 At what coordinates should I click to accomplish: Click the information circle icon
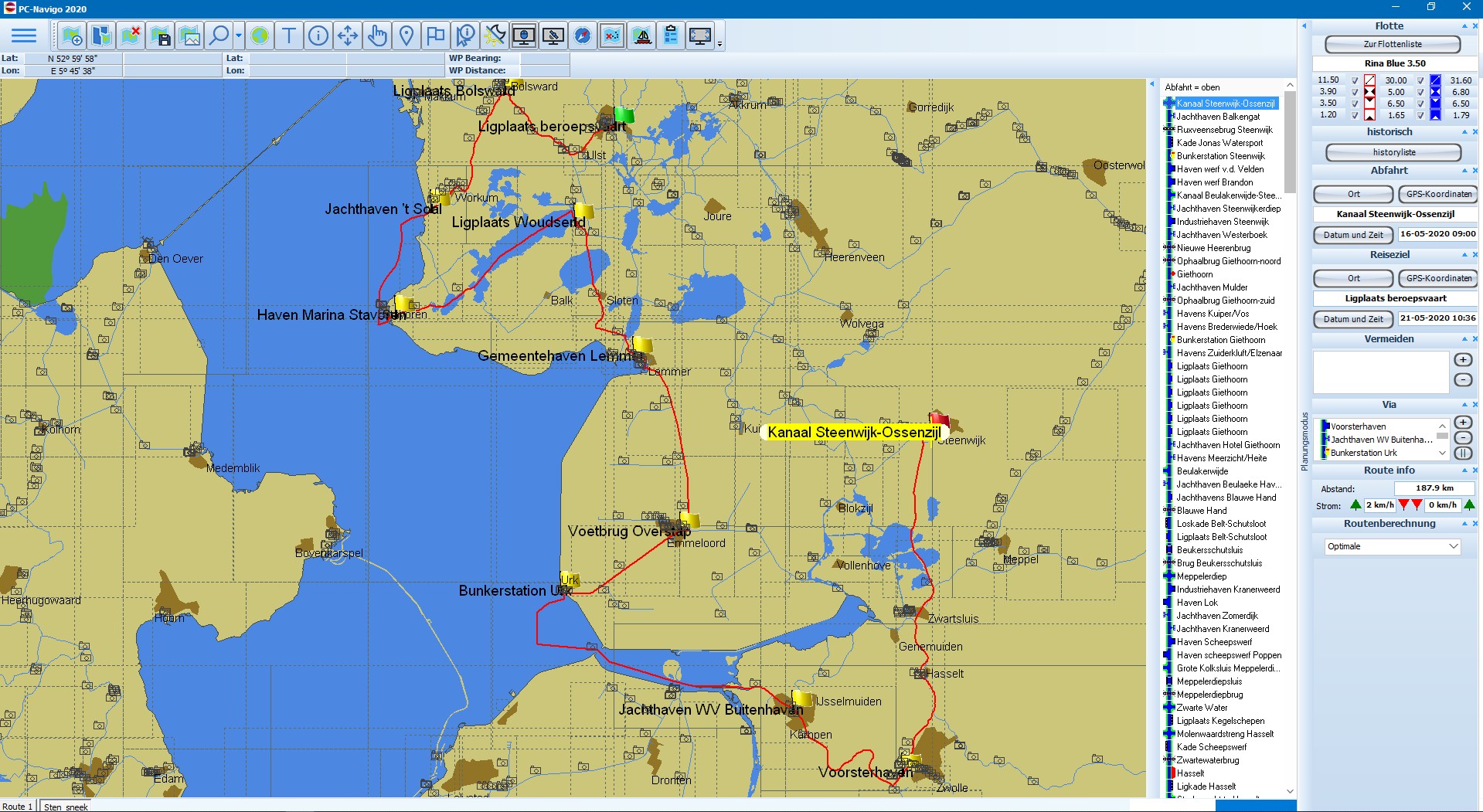[318, 36]
